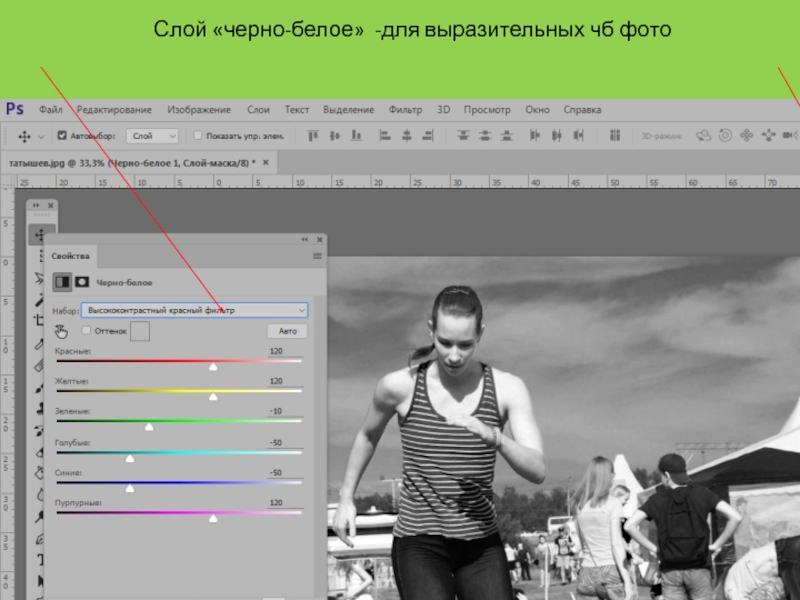Switch to the татышев.jpg document tab
800x600 pixels.
(x=130, y=161)
